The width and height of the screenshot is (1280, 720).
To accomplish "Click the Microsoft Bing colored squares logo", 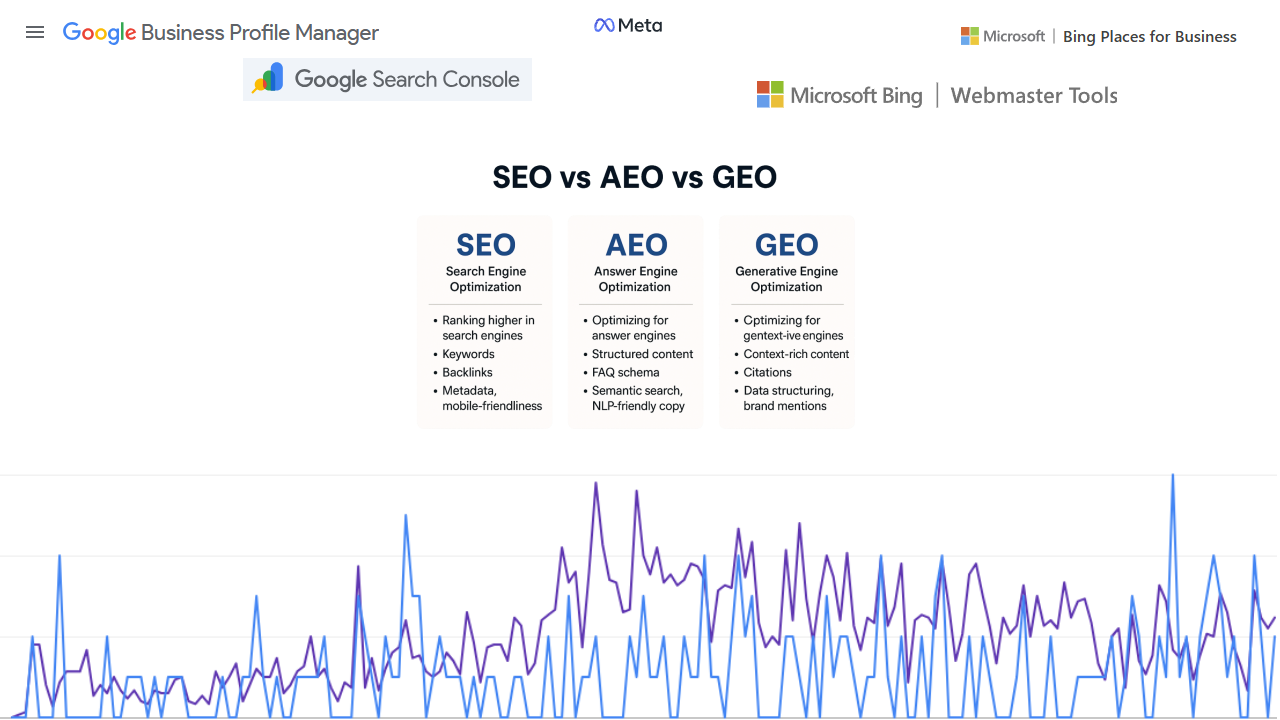I will 770,95.
